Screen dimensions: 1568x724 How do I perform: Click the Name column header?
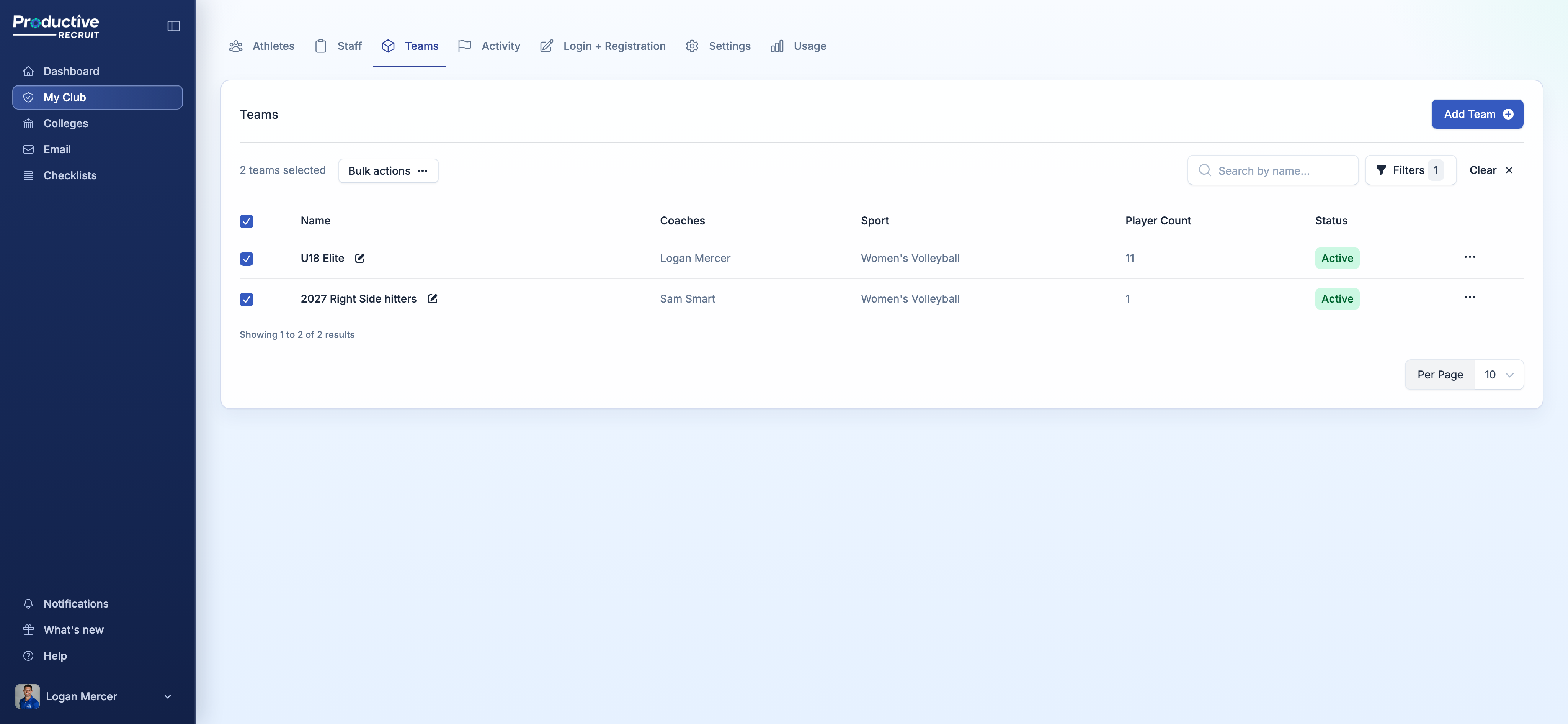(x=315, y=220)
